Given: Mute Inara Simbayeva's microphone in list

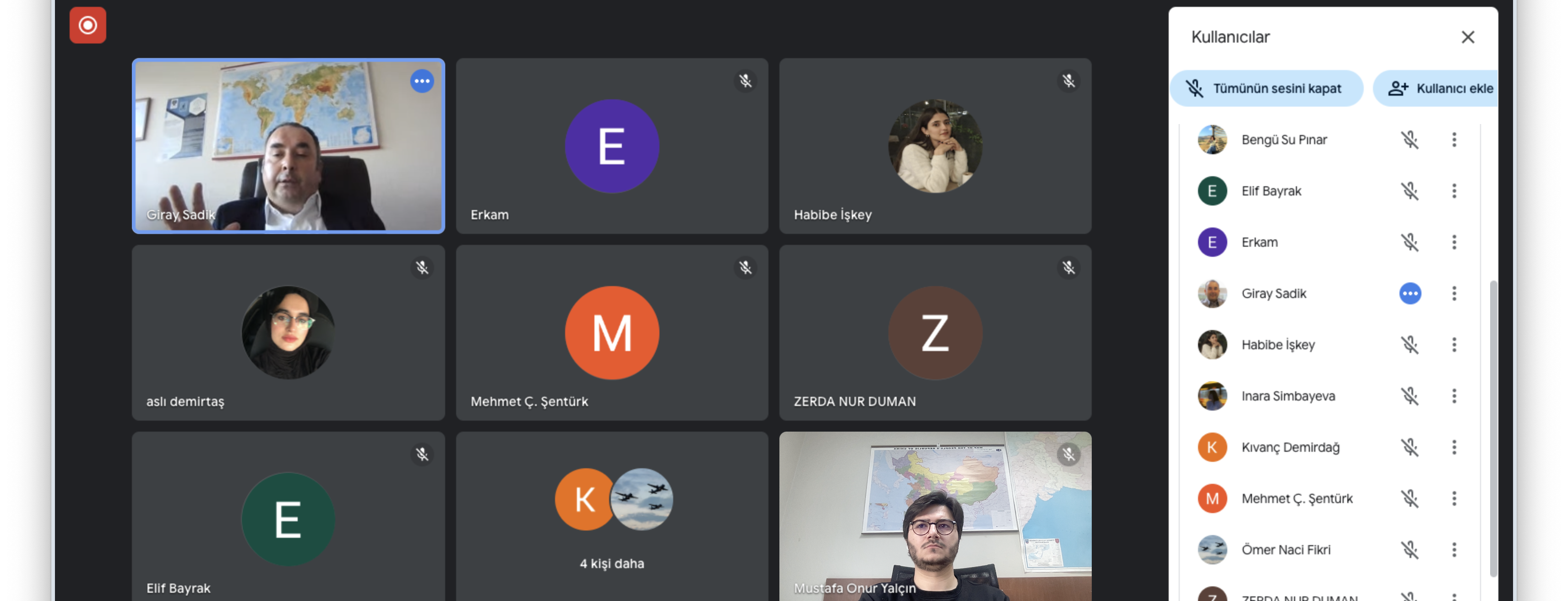Looking at the screenshot, I should [x=1409, y=396].
